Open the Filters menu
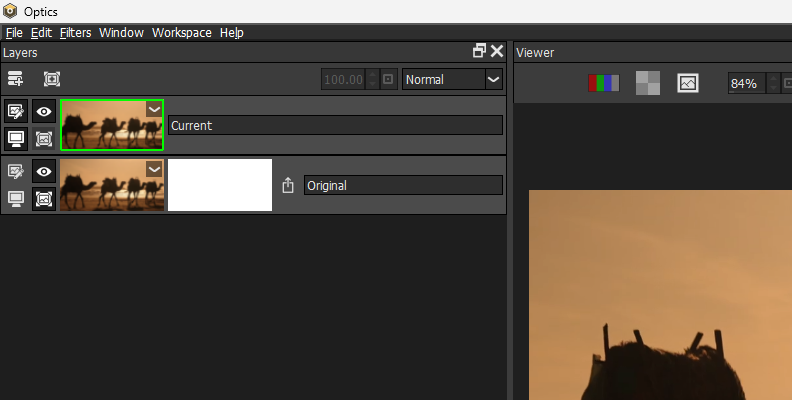792x400 pixels. tap(75, 33)
